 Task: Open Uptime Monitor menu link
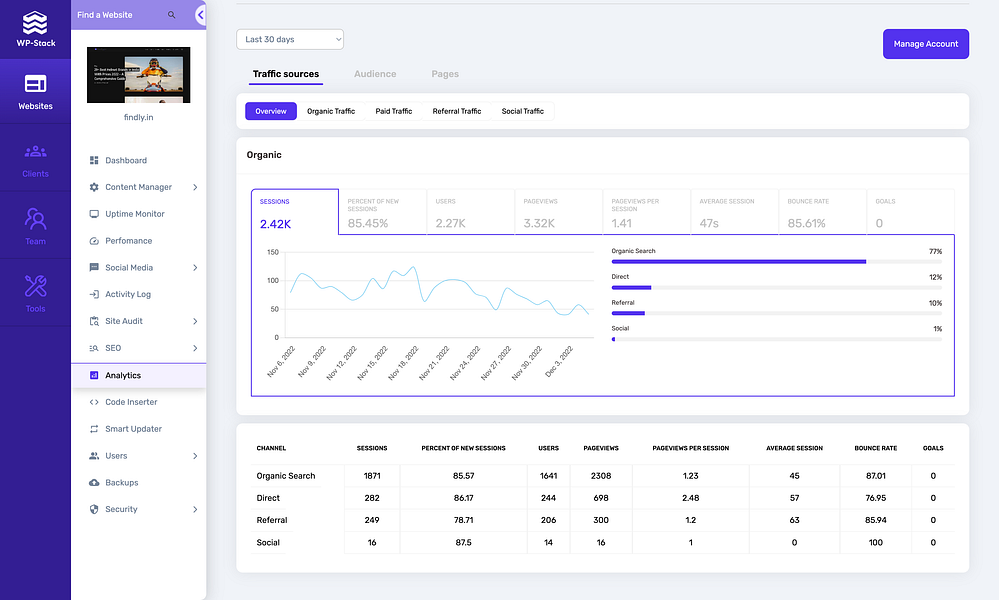(x=134, y=214)
